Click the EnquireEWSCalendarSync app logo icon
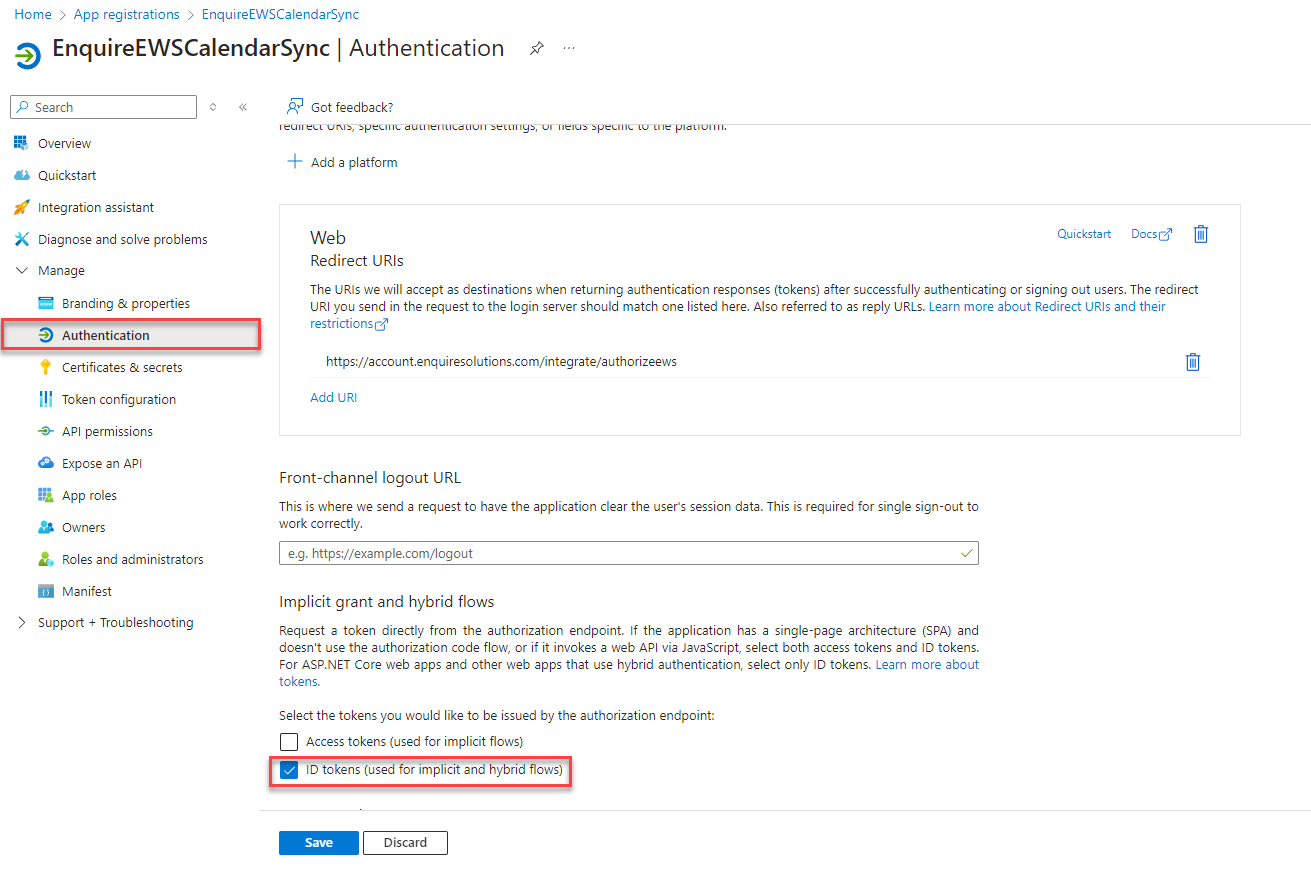The image size is (1311, 872). tap(28, 55)
